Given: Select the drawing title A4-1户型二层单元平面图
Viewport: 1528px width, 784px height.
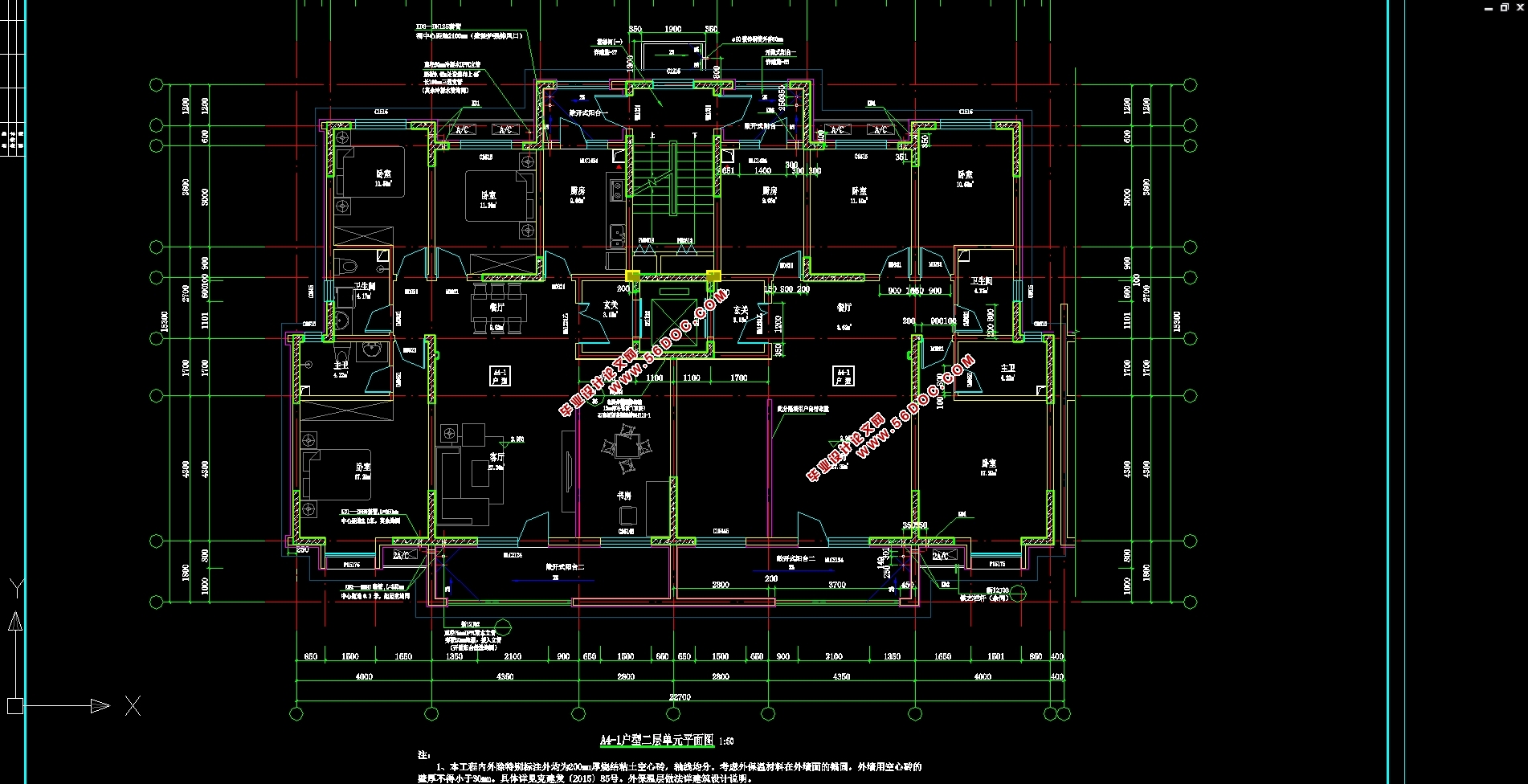Looking at the screenshot, I should coord(656,741).
